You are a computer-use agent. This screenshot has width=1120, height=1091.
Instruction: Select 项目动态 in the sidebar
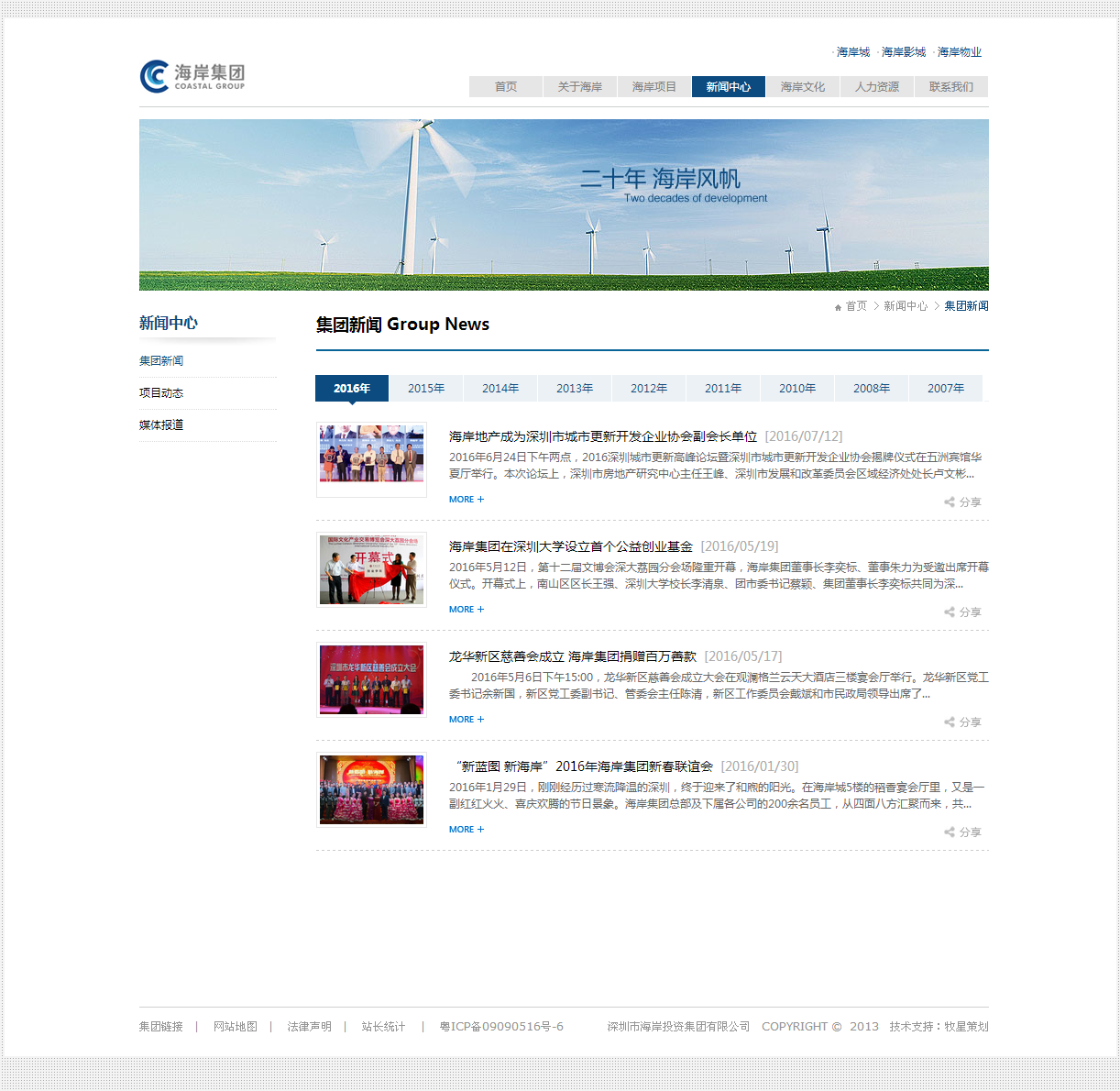point(161,392)
